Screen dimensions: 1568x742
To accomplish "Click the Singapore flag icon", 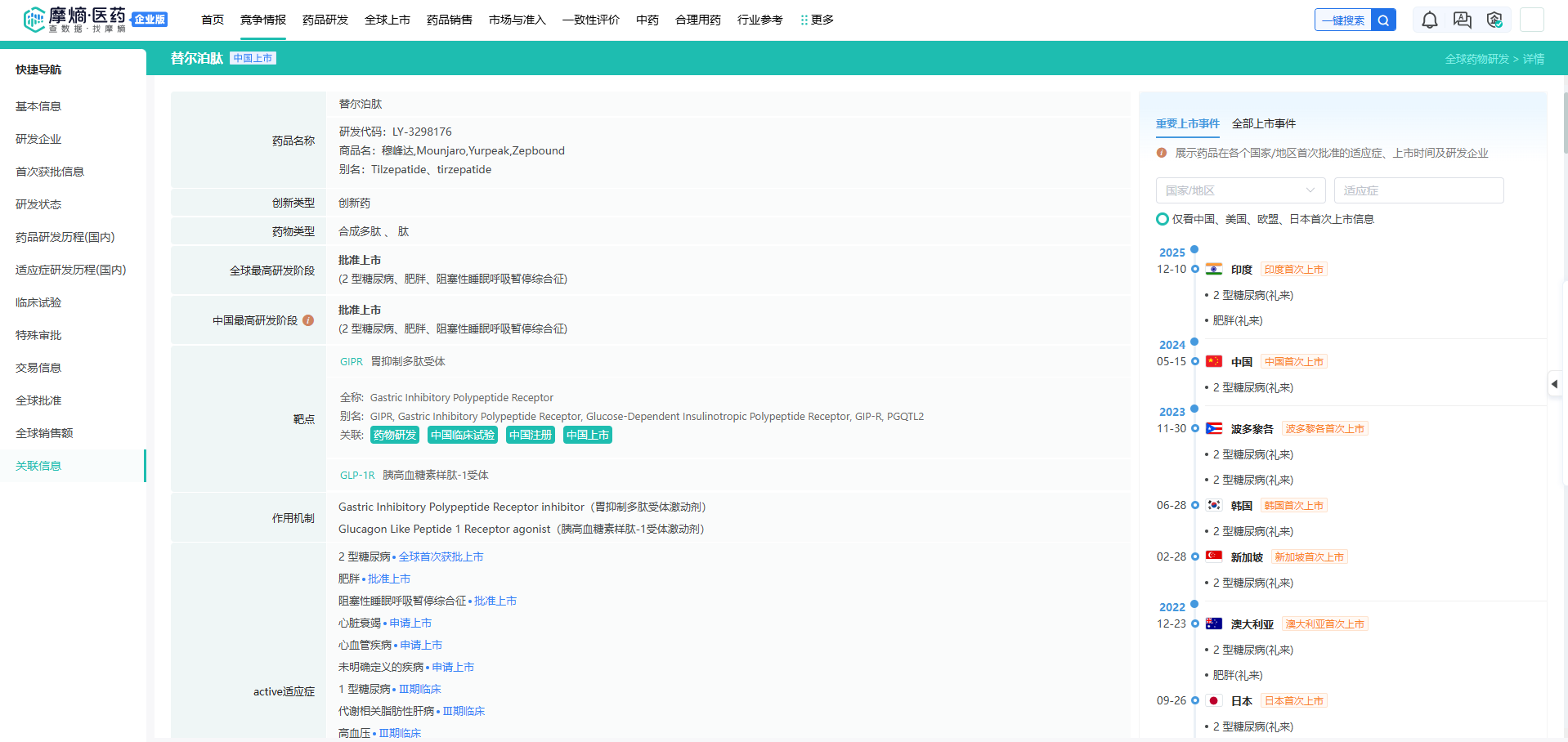I will point(1214,556).
